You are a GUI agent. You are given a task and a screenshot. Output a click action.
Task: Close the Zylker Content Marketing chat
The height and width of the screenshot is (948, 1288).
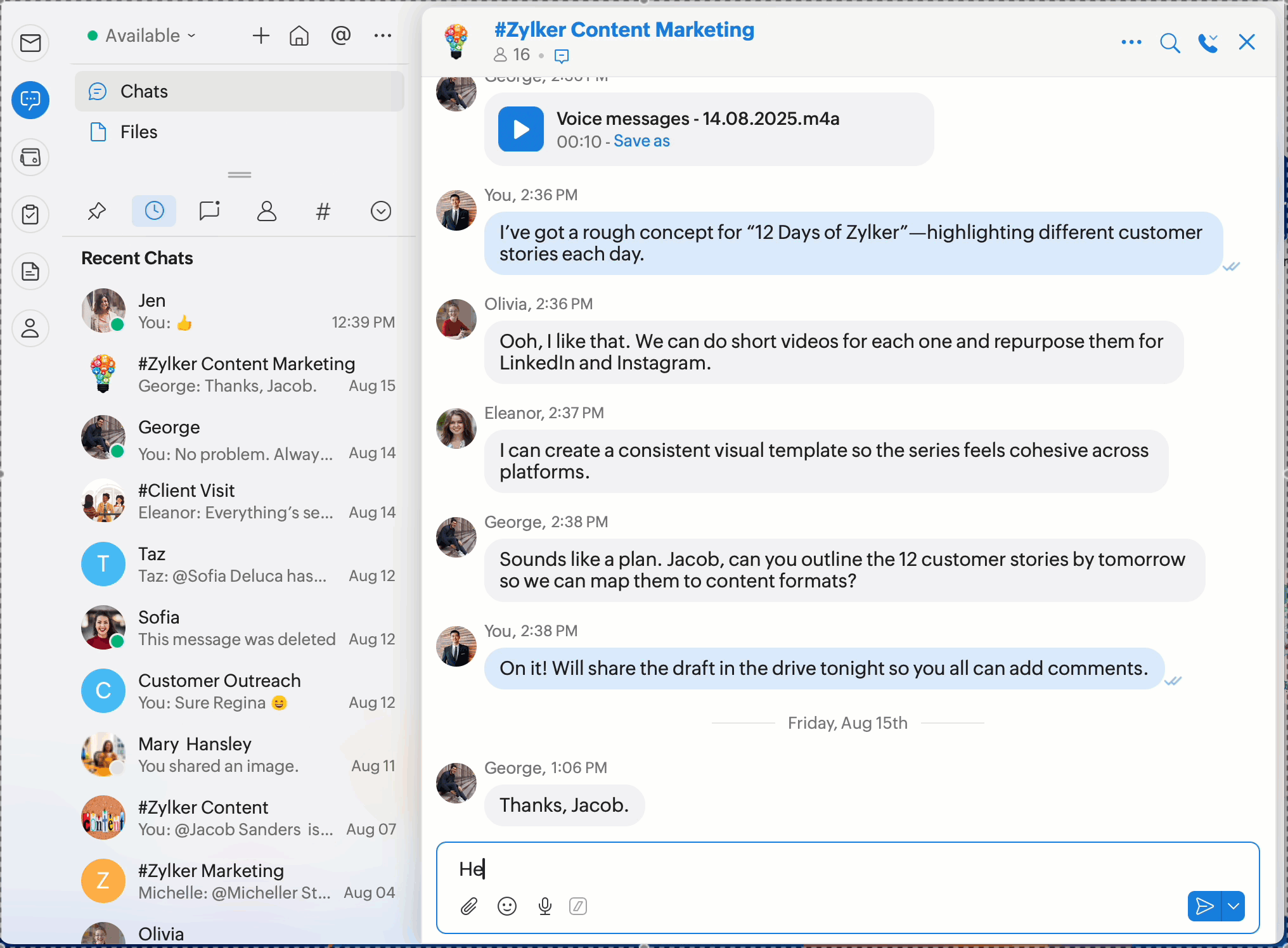[x=1247, y=42]
